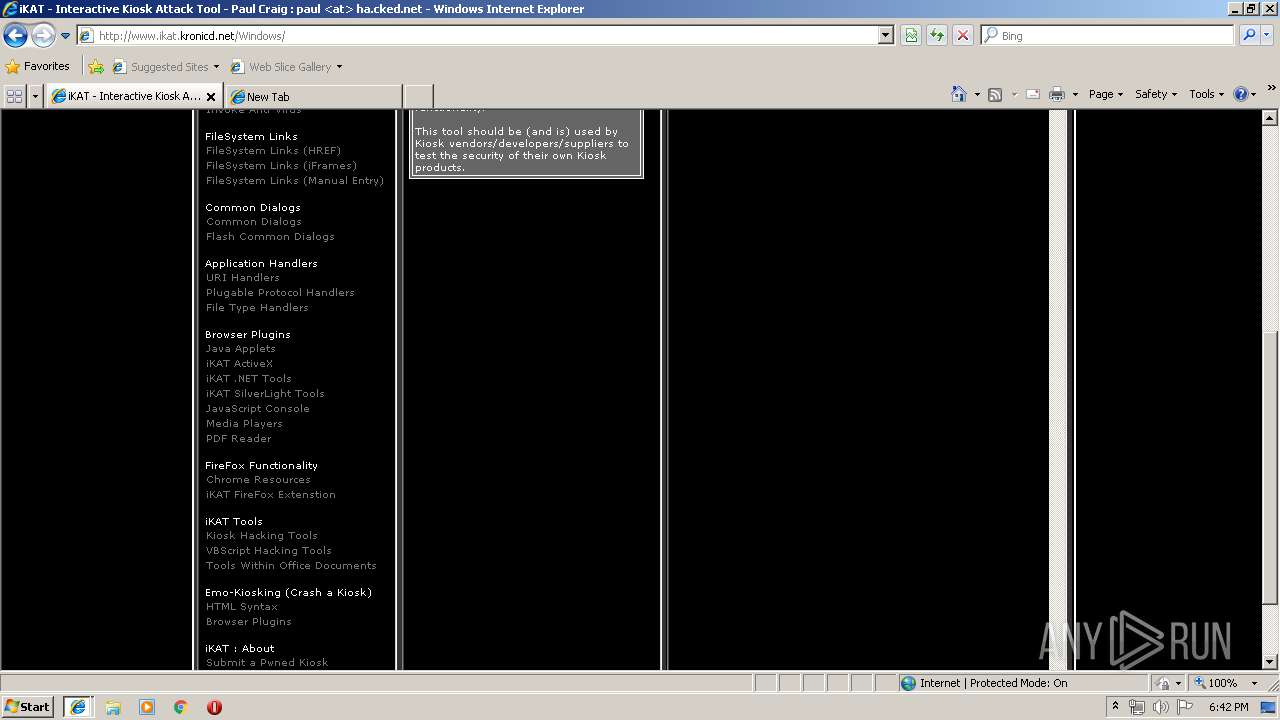The width and height of the screenshot is (1280, 720).
Task: Open Windows Start button
Action: click(28, 706)
